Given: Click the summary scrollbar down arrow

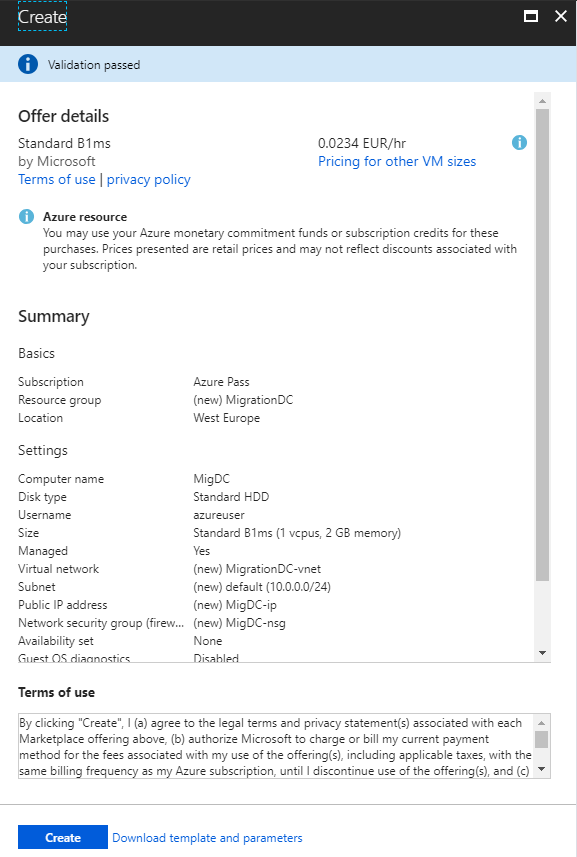Looking at the screenshot, I should pyautogui.click(x=542, y=653).
